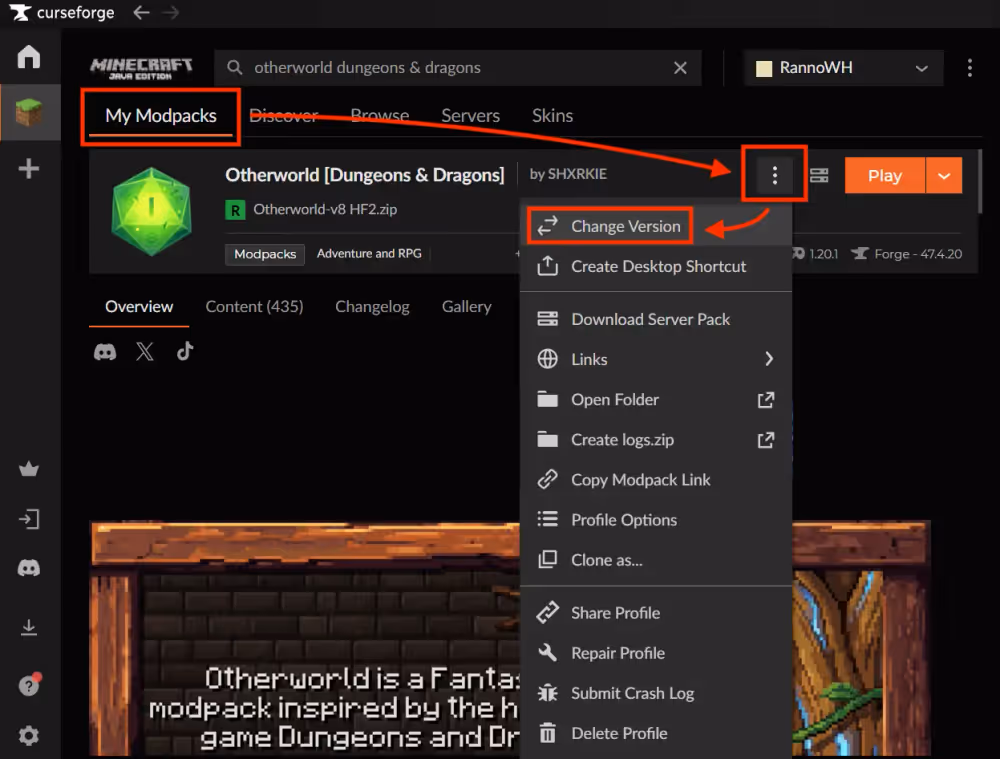The width and height of the screenshot is (1000, 759).
Task: Expand the RannoWH account dropdown
Action: [x=842, y=68]
